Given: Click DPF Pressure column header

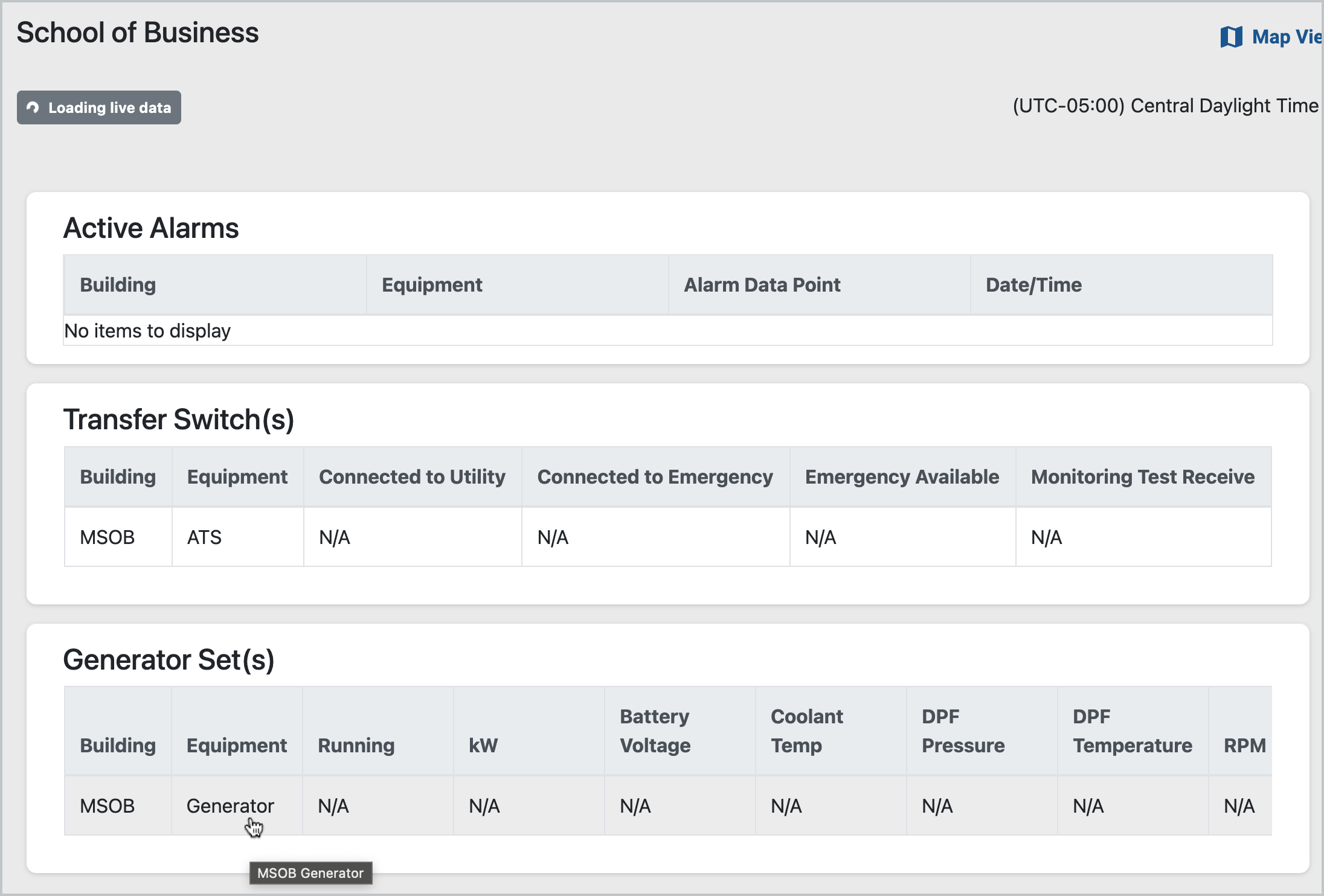Looking at the screenshot, I should (x=963, y=731).
